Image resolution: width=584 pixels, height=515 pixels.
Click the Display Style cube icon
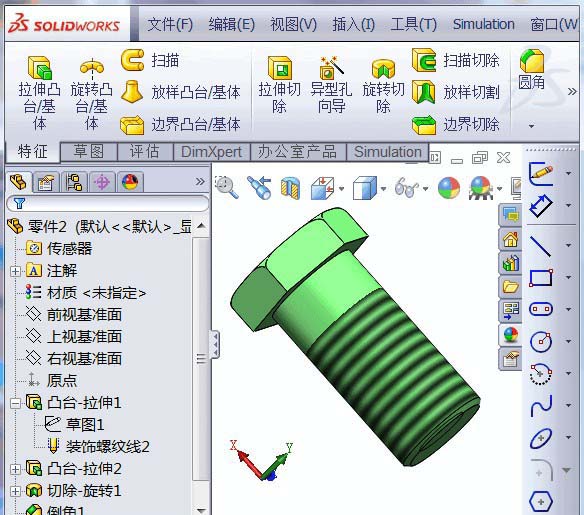point(365,188)
